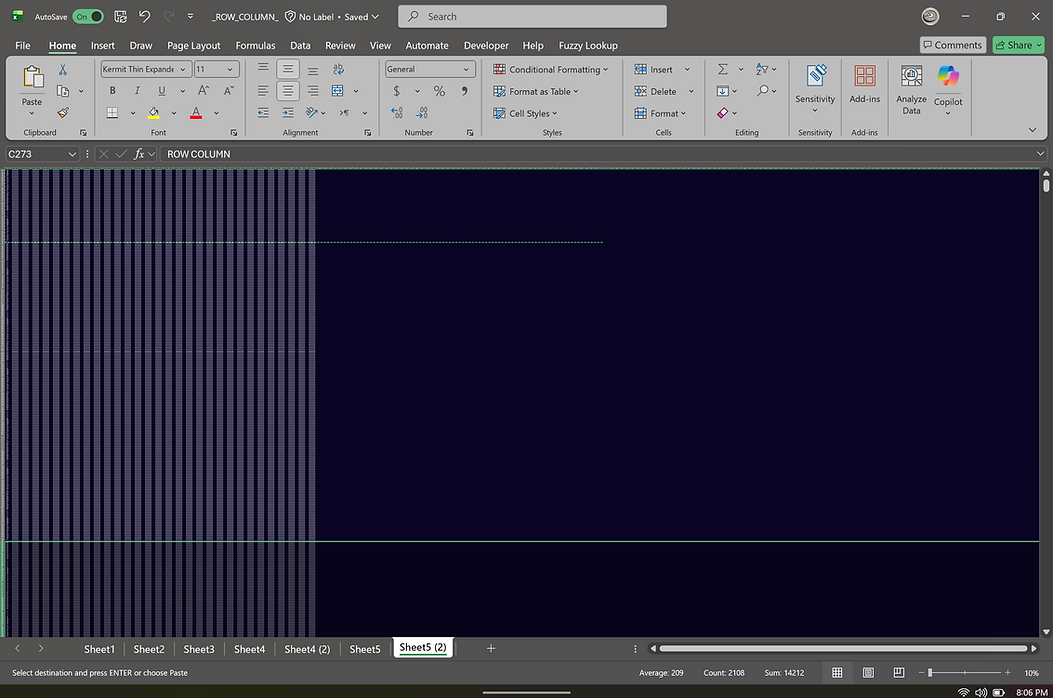Expand the Conditional Formatting menu
Image resolution: width=1053 pixels, height=698 pixels.
[x=550, y=70]
